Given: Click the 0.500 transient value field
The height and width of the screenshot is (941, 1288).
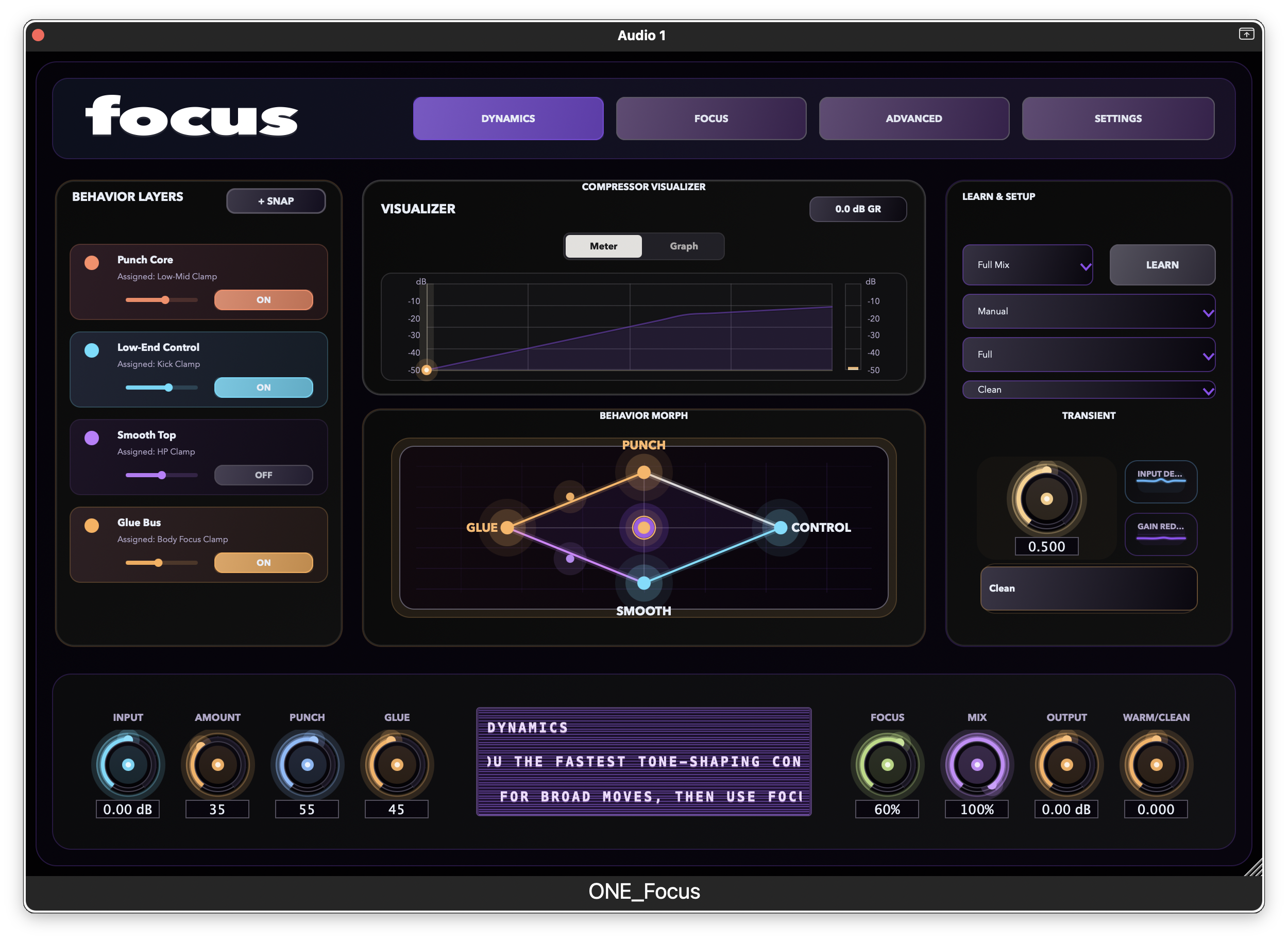Looking at the screenshot, I should 1046,546.
